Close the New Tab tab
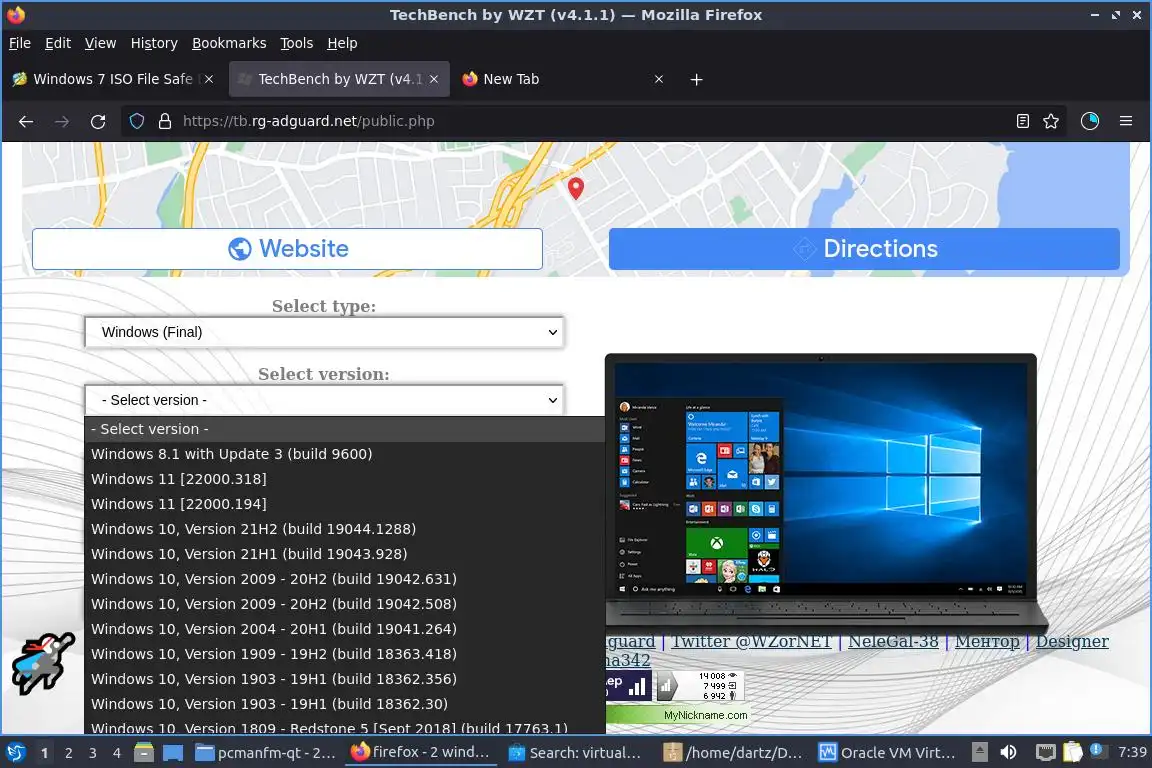 point(658,79)
